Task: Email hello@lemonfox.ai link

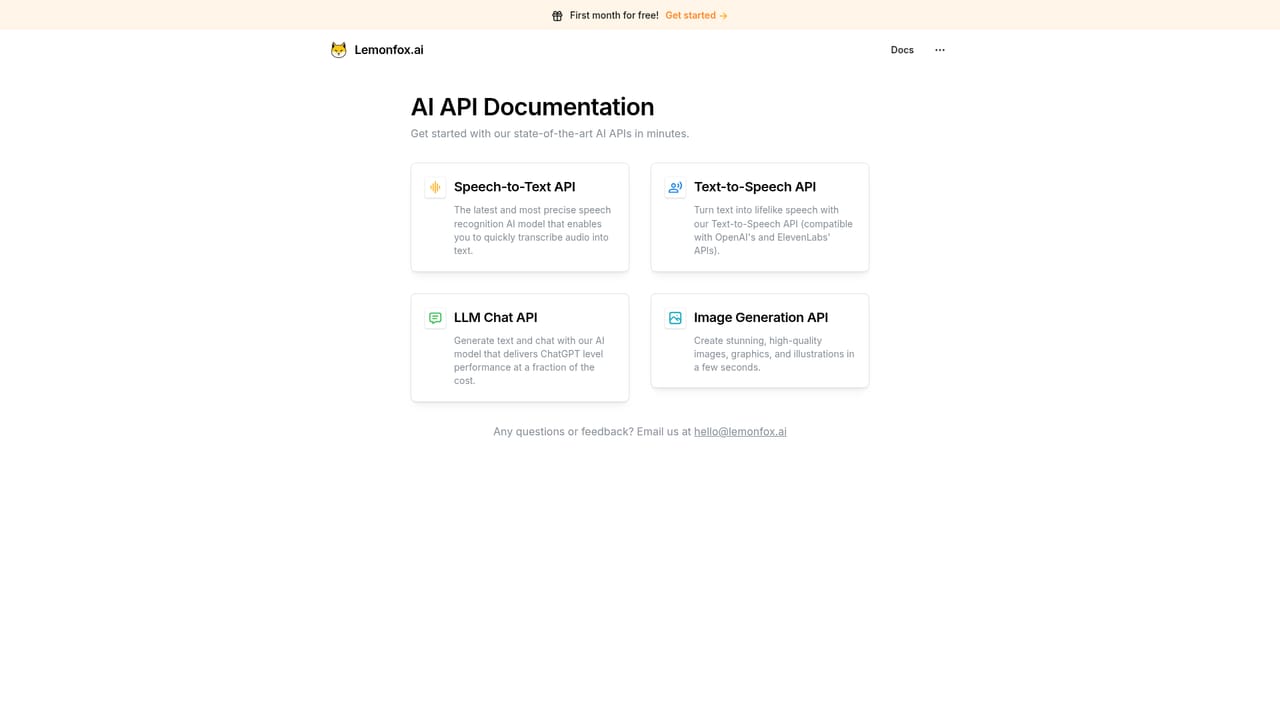Action: [x=740, y=432]
